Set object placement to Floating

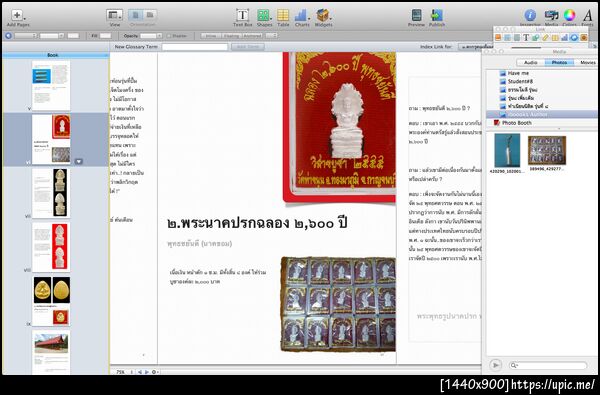[x=231, y=36]
